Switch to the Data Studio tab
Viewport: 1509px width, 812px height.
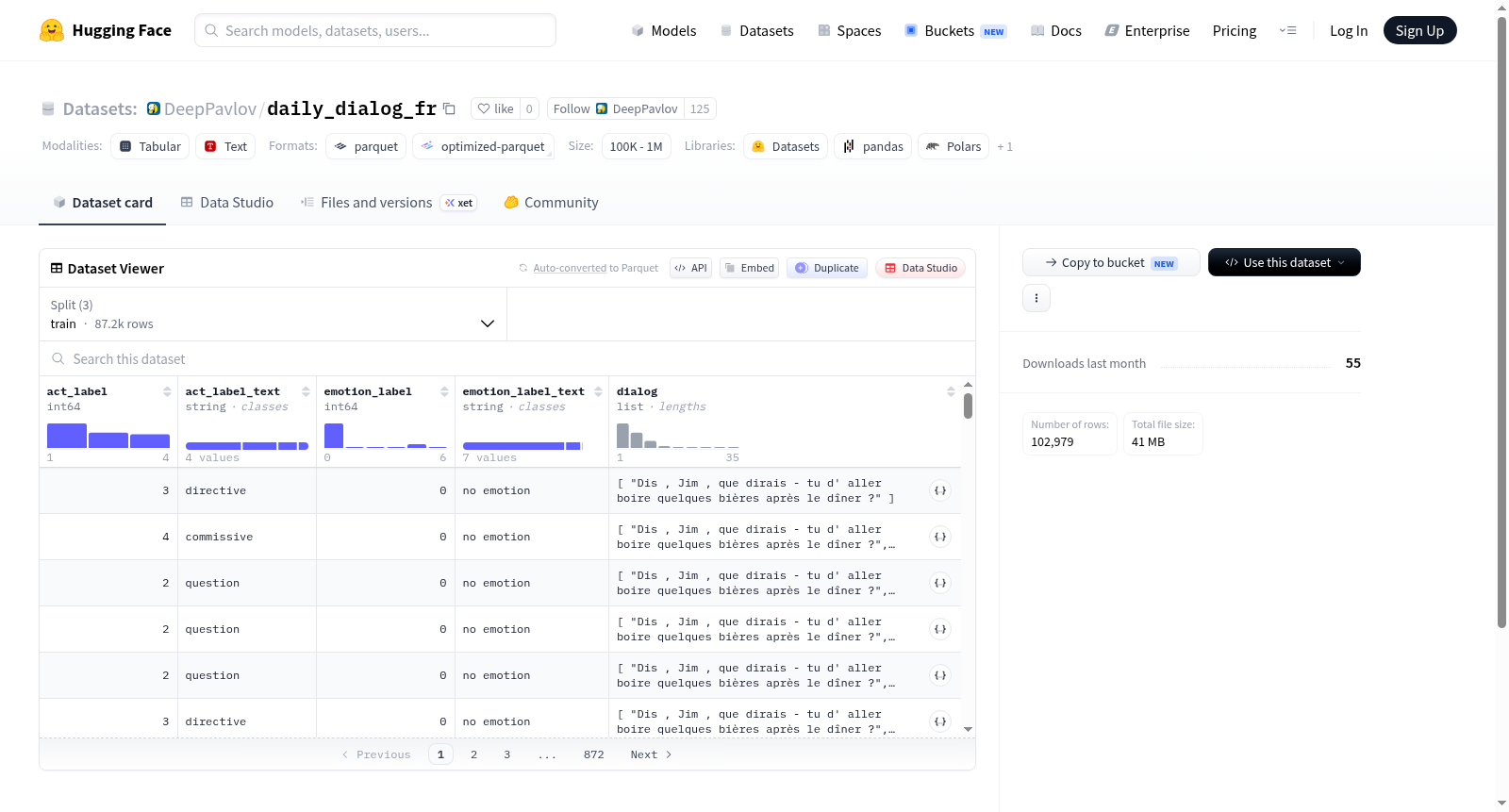(227, 203)
